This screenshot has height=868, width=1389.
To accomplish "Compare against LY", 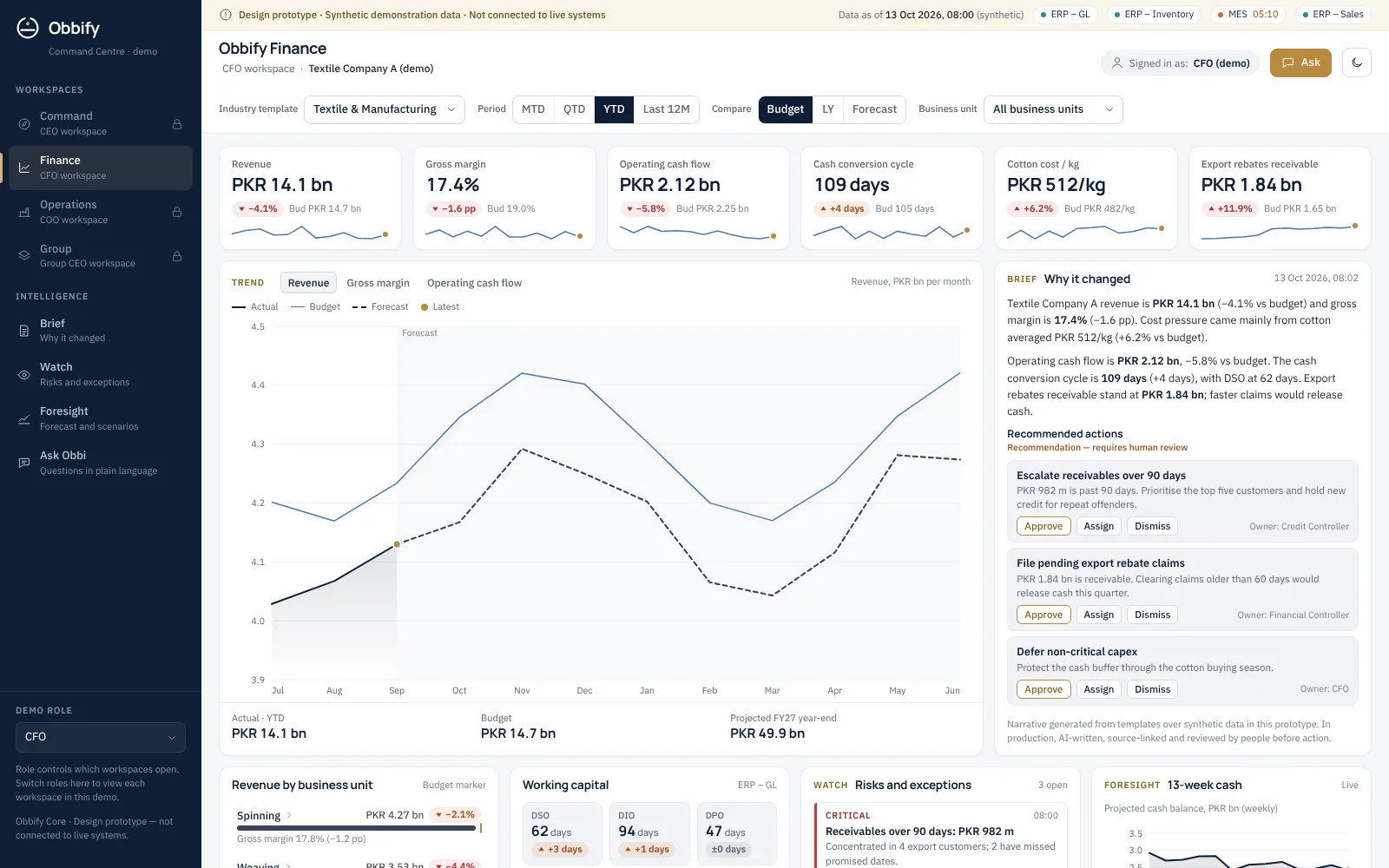I will pos(828,109).
